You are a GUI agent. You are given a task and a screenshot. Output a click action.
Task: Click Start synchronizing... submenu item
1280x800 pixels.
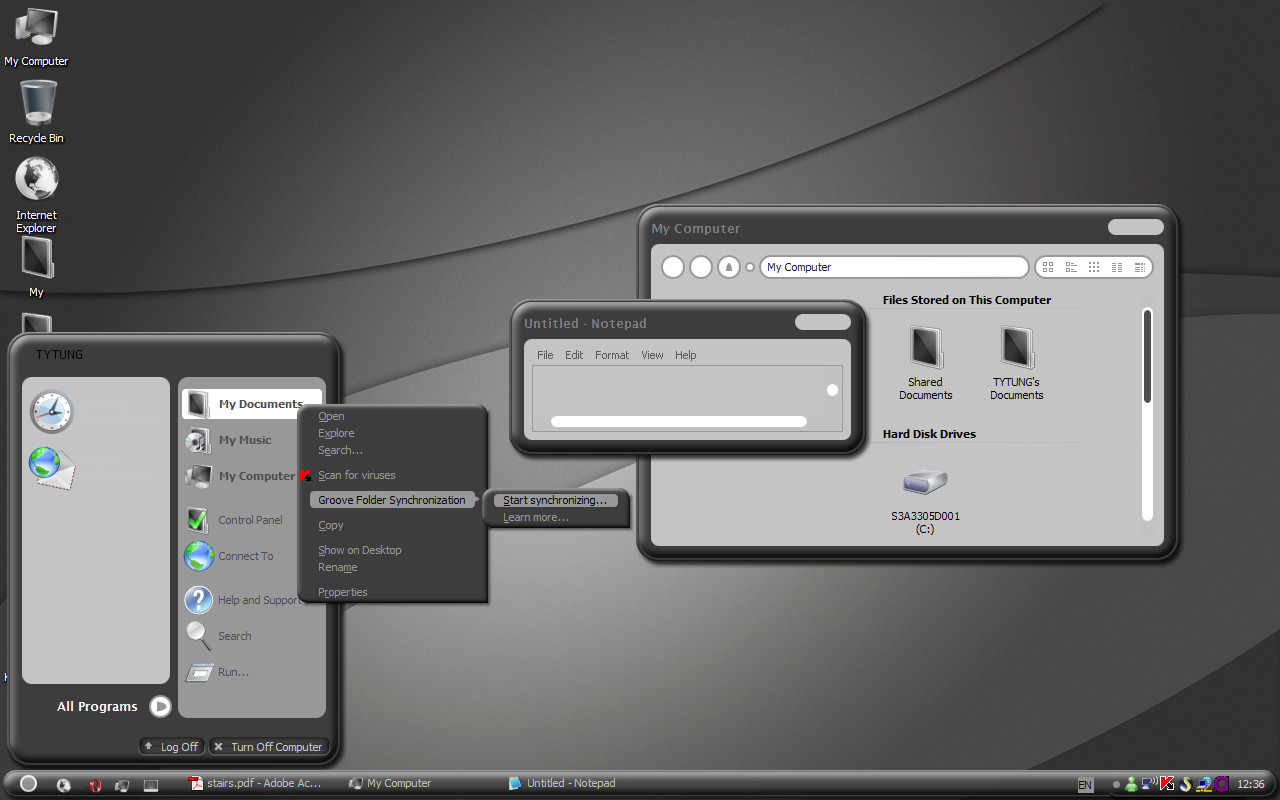tap(555, 500)
